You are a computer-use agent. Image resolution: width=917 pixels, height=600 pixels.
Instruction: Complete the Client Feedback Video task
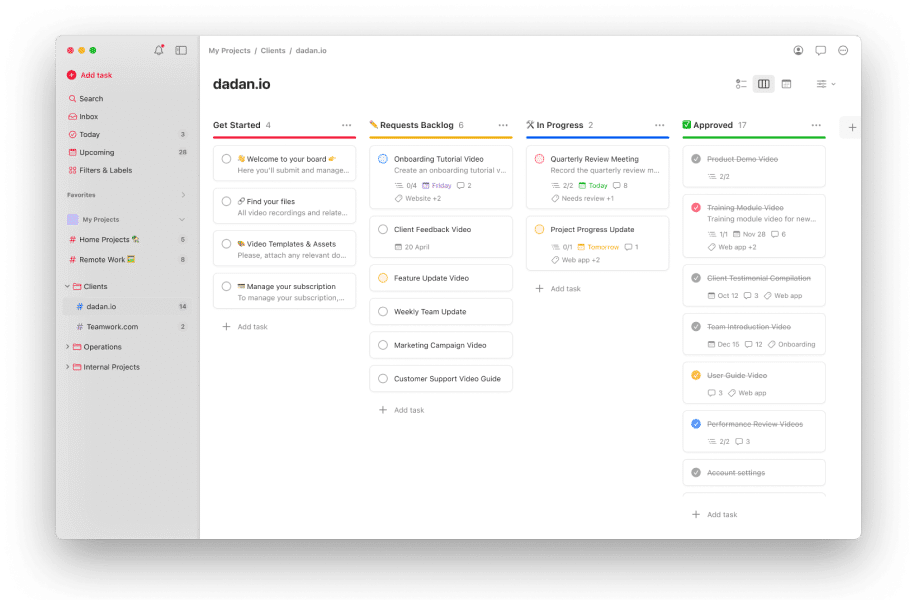click(x=382, y=230)
